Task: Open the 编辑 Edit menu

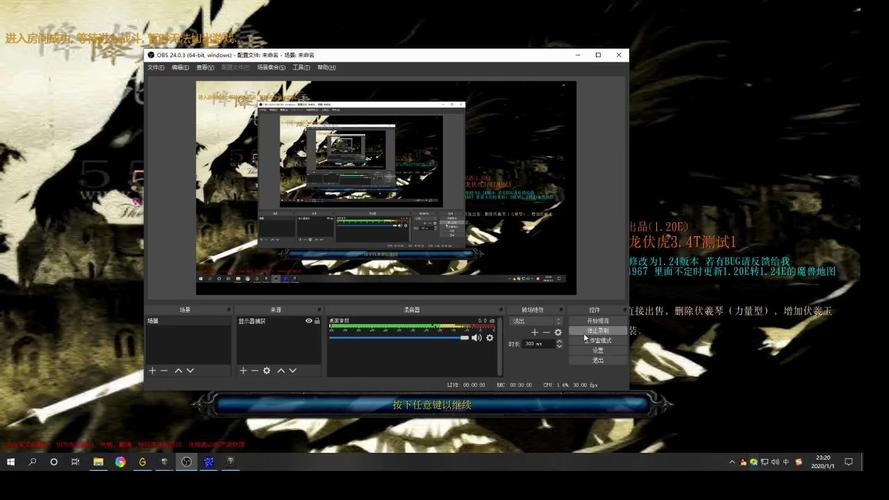Action: pos(180,67)
